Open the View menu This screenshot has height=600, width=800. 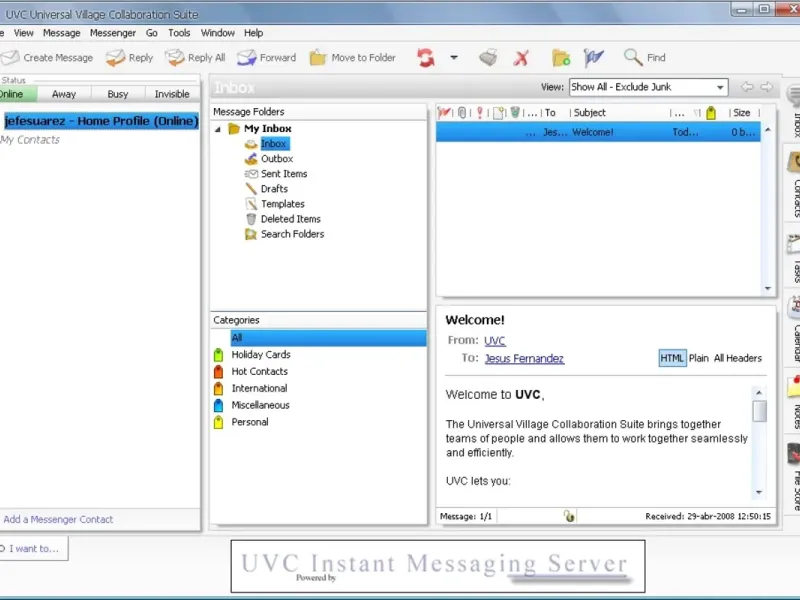pos(23,33)
